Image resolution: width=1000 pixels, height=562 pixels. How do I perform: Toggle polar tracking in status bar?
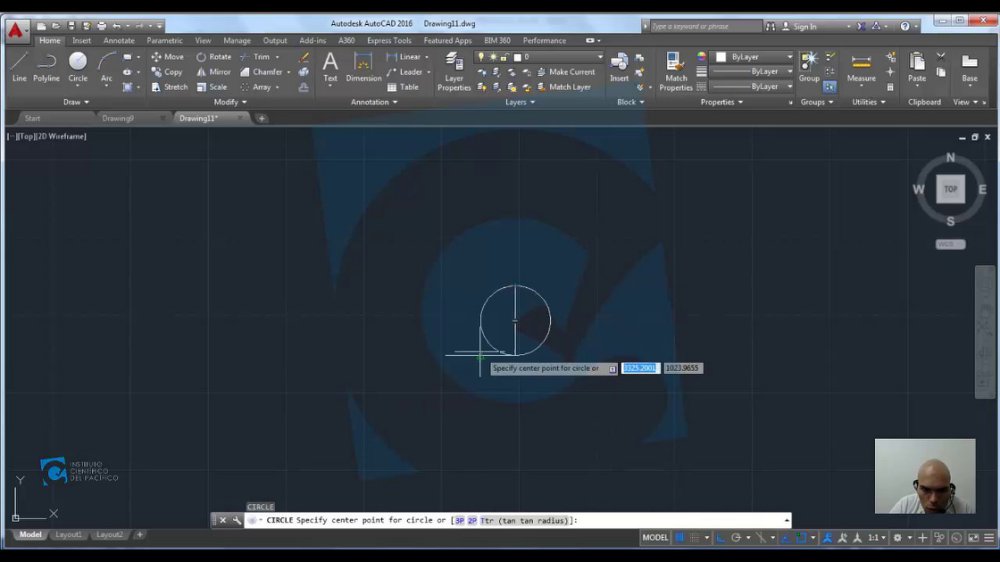pyautogui.click(x=736, y=538)
